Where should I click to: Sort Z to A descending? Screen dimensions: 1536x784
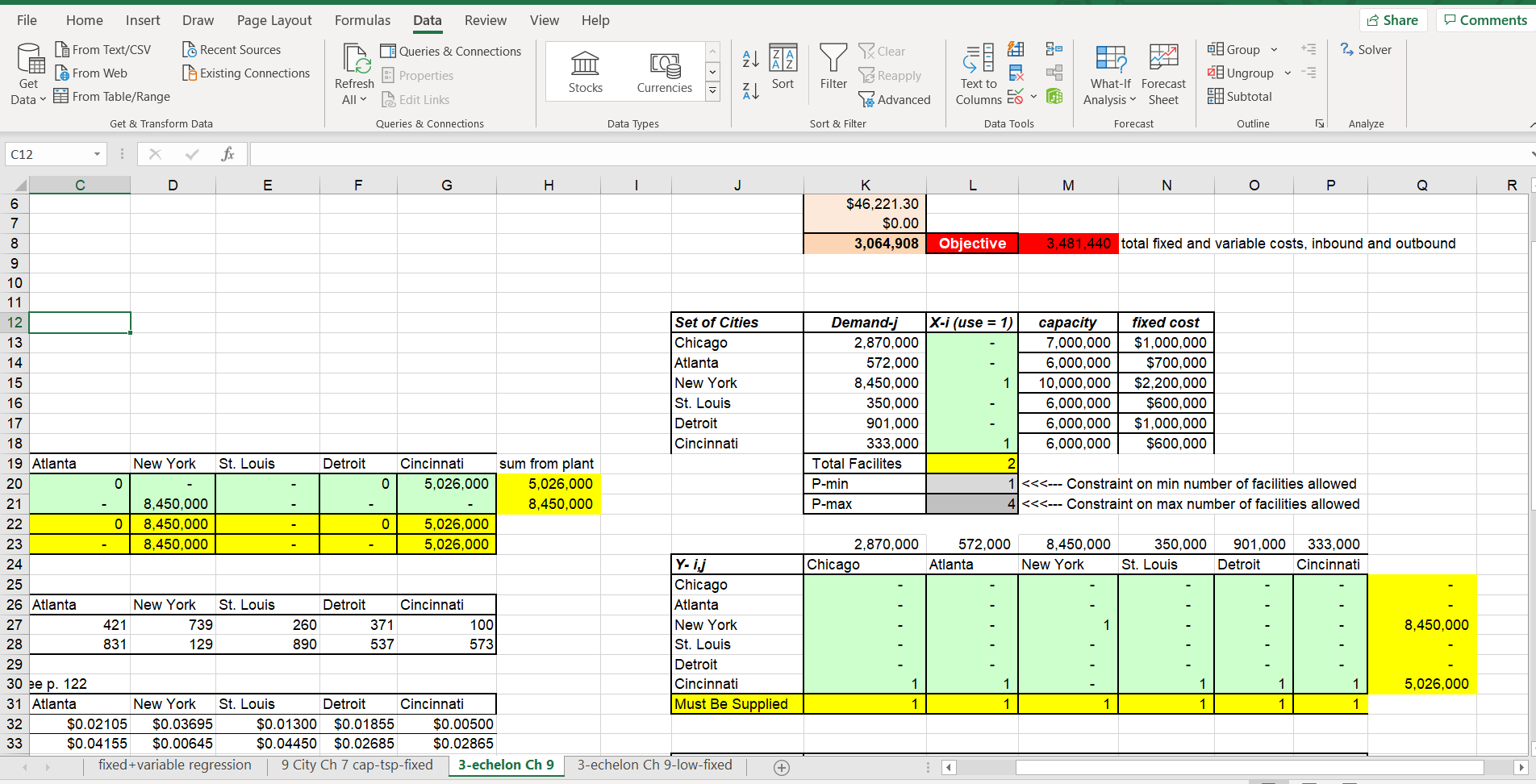pyautogui.click(x=750, y=91)
